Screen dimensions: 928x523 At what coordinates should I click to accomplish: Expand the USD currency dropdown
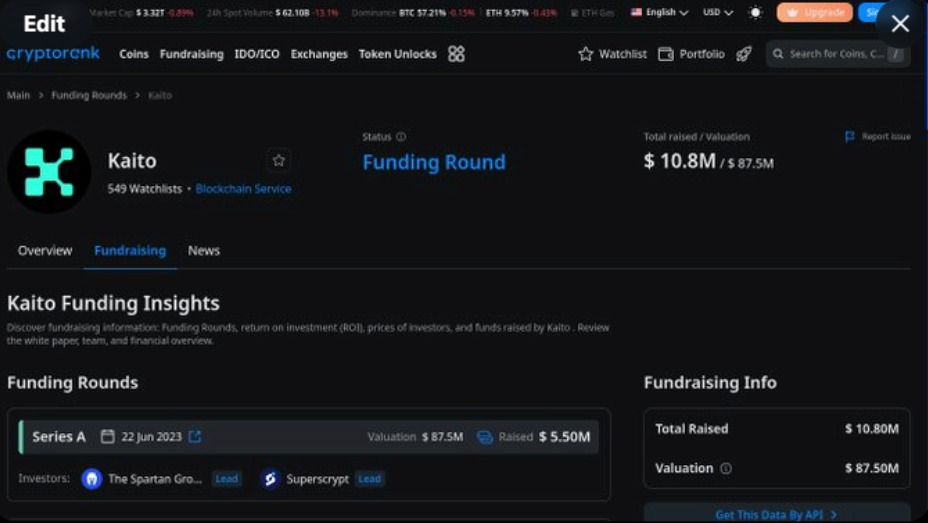718,12
